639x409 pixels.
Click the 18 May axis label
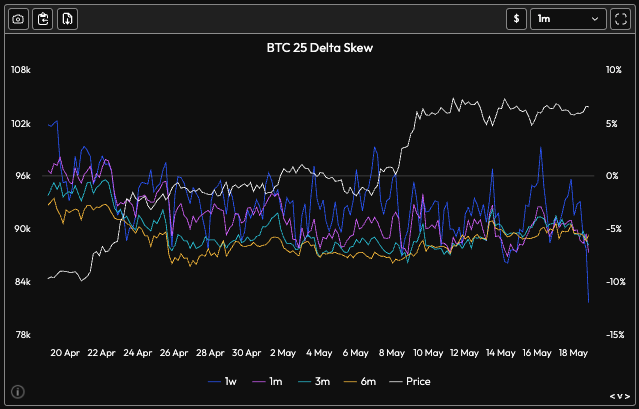573,353
